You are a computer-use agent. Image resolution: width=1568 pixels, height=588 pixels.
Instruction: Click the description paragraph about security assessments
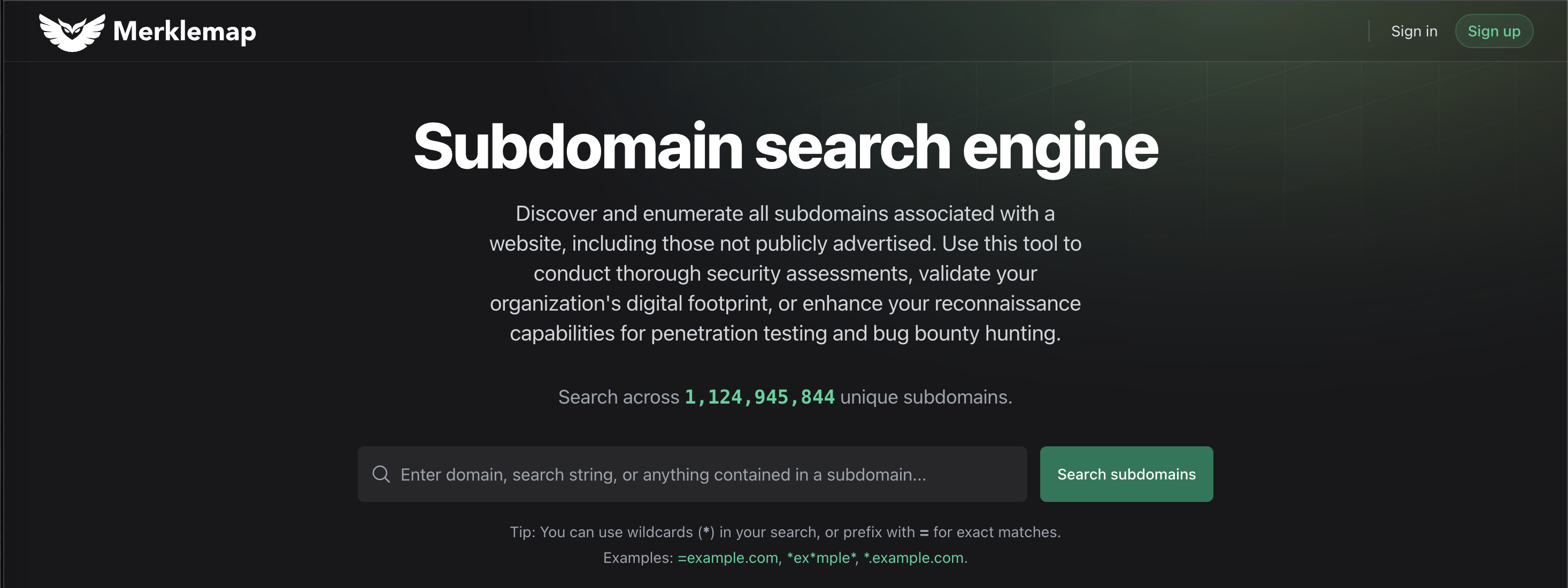tap(785, 273)
